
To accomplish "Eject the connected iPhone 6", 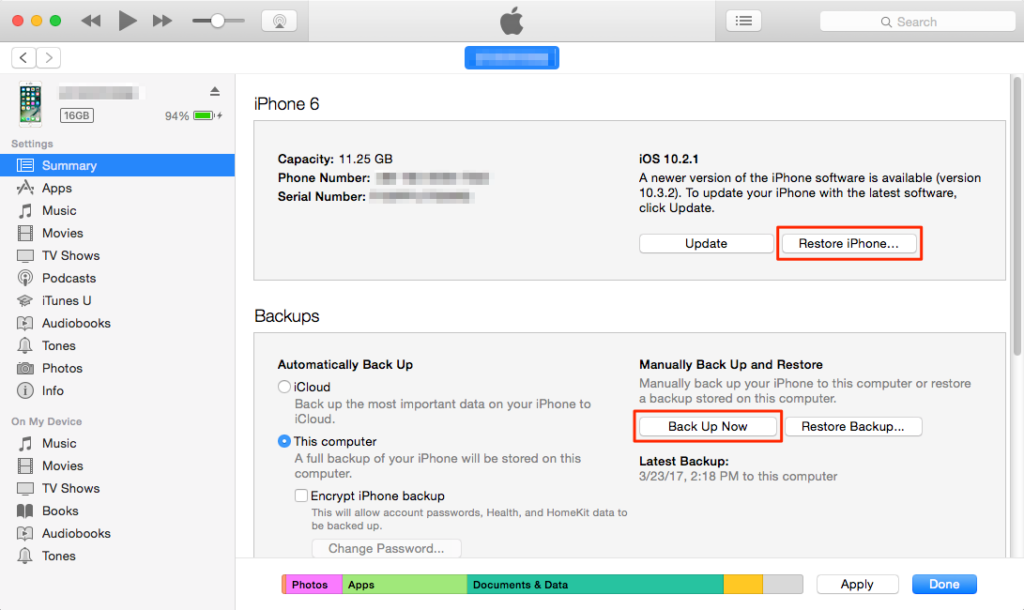I will click(x=214, y=89).
